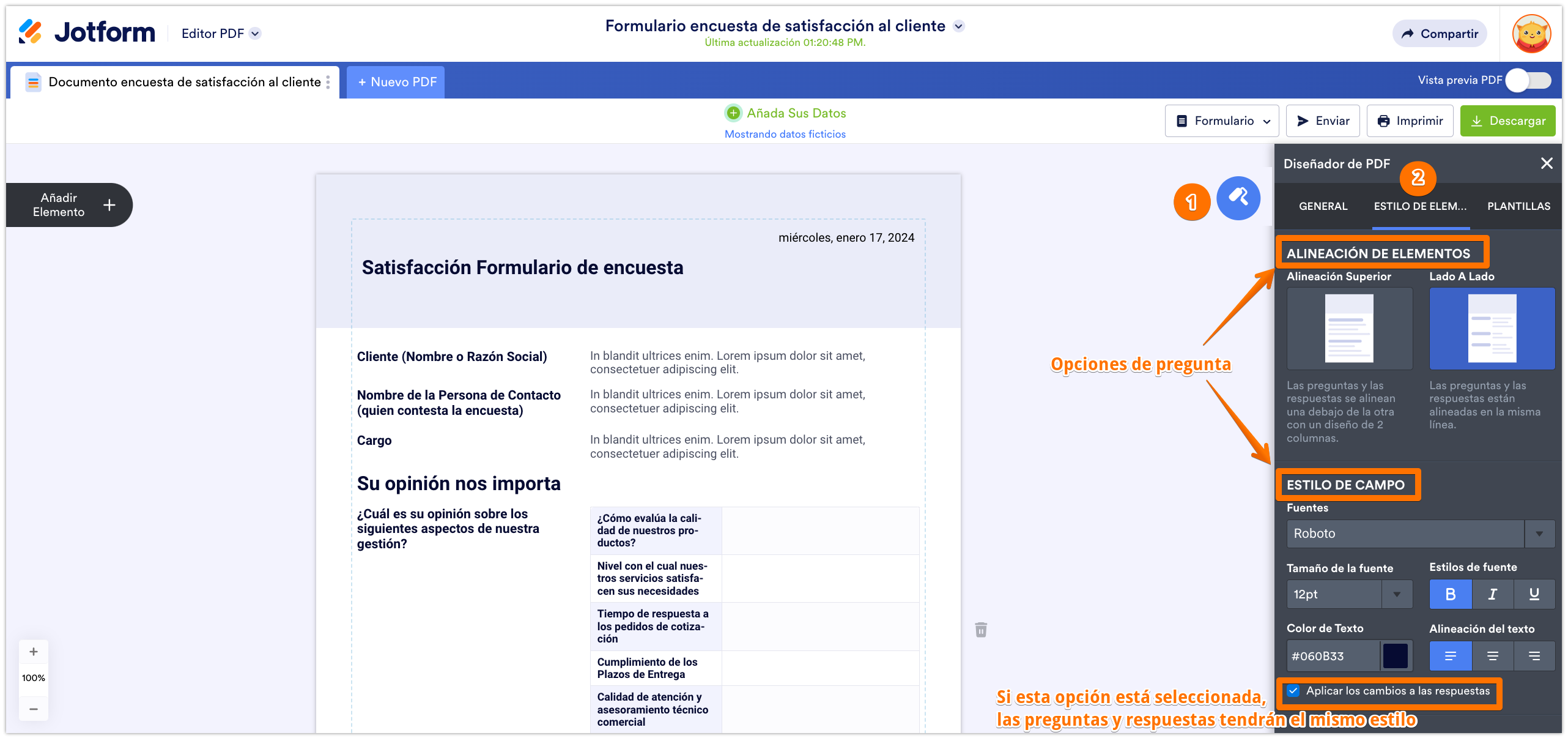Expand the 12pt font size dropdown
This screenshot has height=741, width=1568.
pos(1396,594)
